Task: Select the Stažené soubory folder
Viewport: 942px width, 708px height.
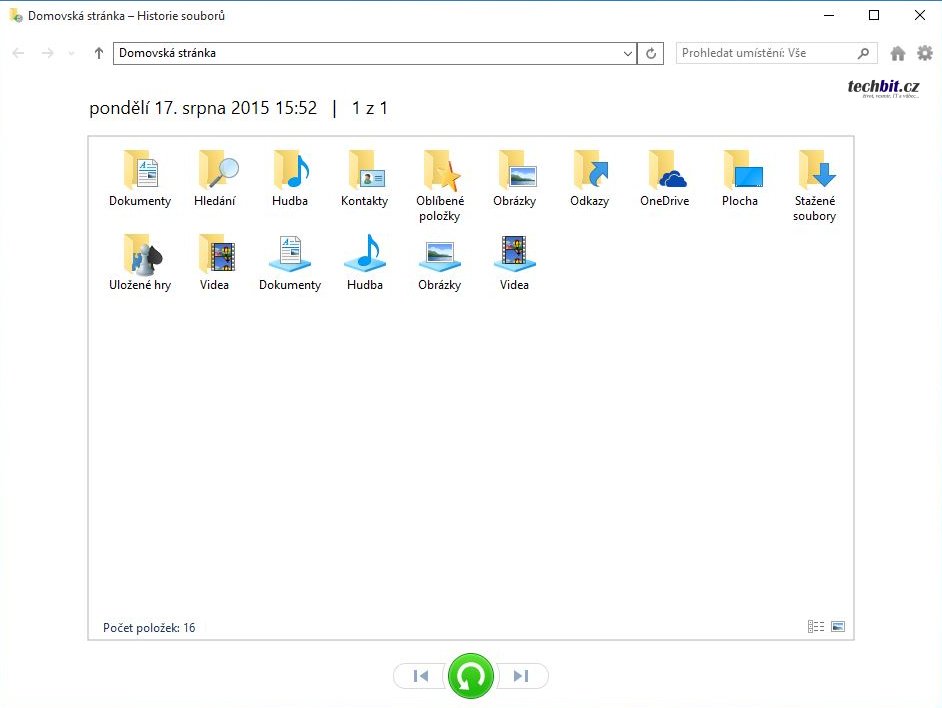Action: click(814, 185)
